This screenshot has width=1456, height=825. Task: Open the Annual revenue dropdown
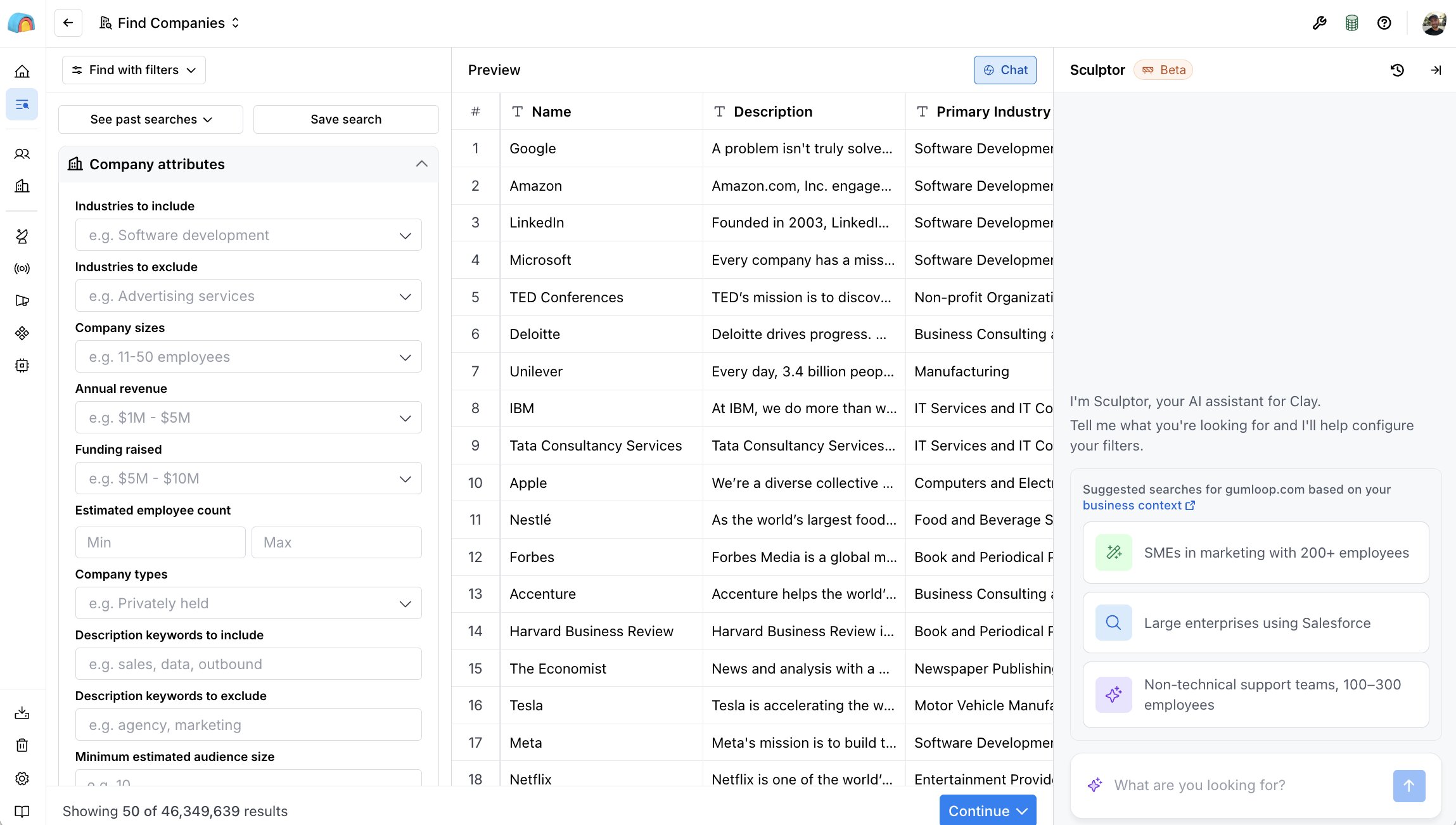pos(248,418)
